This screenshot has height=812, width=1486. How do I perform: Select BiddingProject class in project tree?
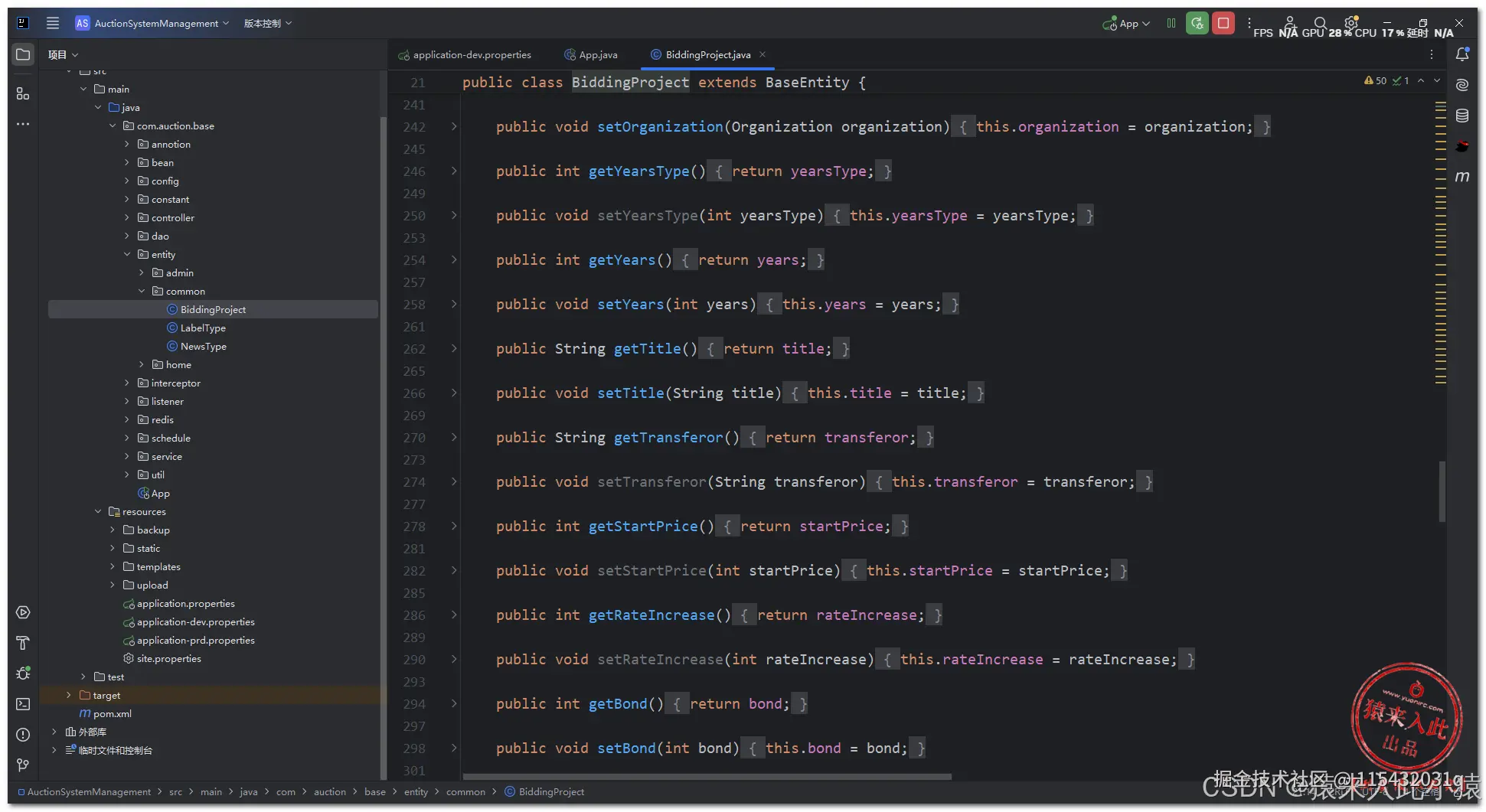pyautogui.click(x=213, y=309)
